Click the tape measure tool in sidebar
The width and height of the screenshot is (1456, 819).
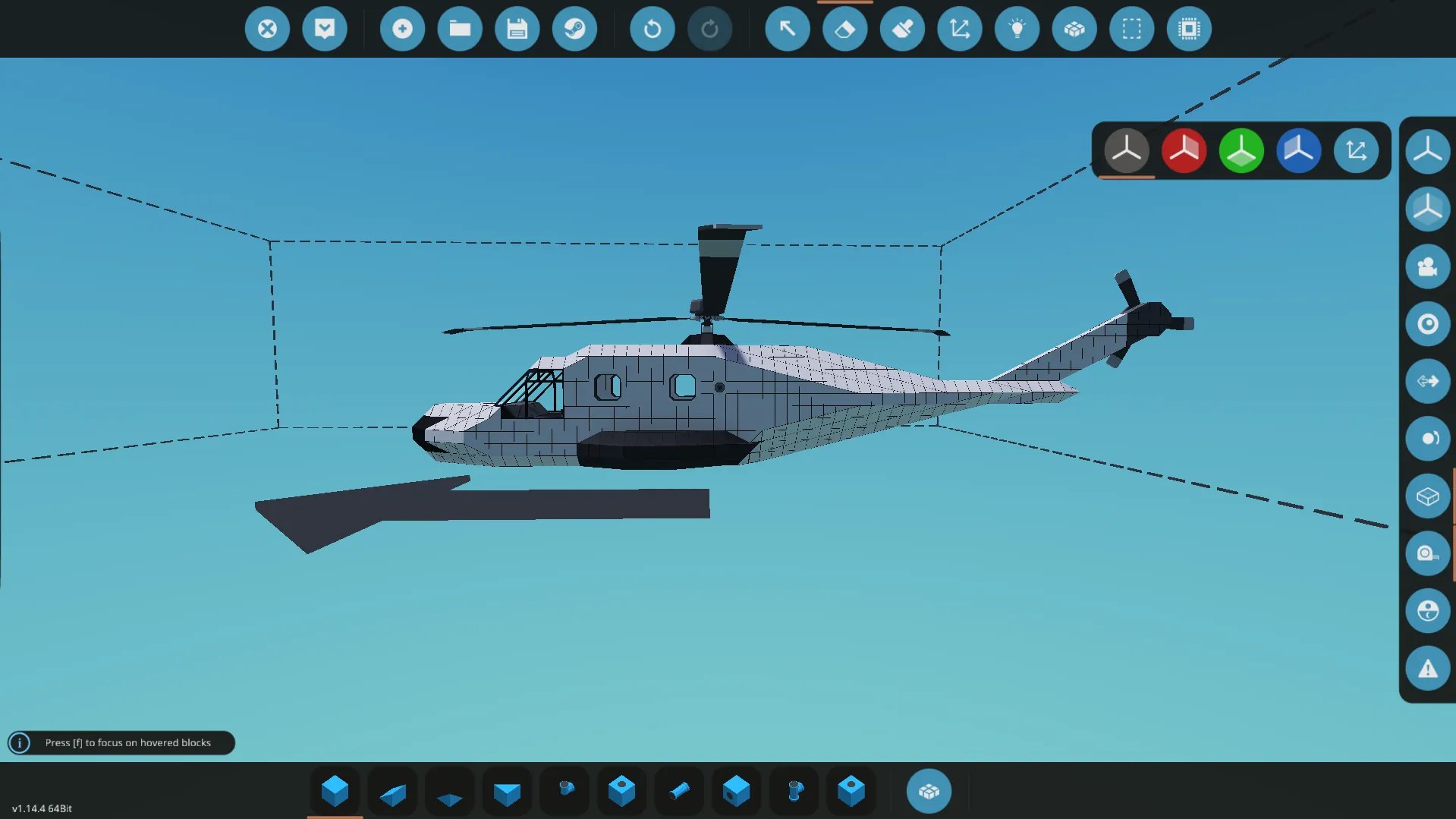coord(1427,553)
